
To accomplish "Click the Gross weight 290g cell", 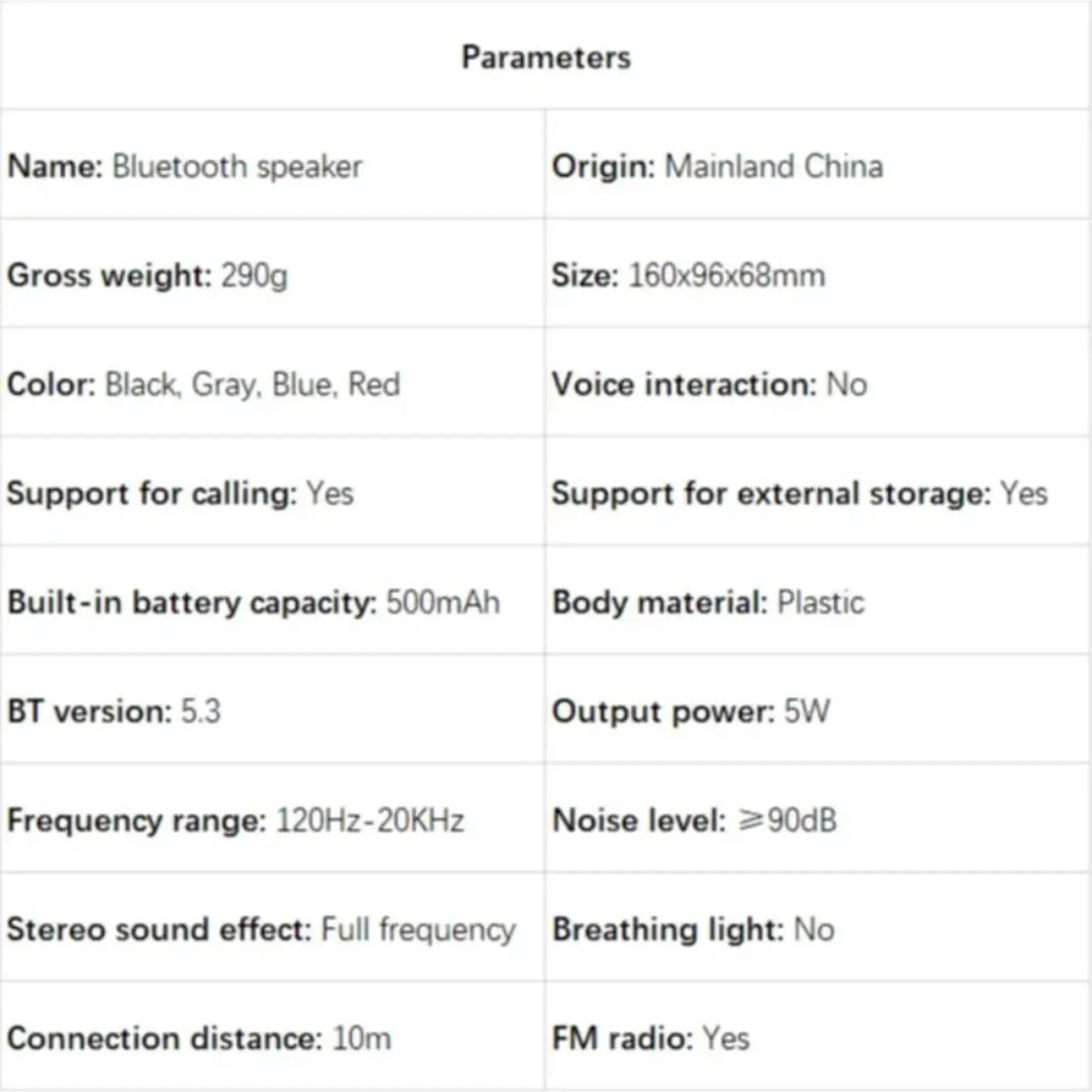I will (x=148, y=275).
